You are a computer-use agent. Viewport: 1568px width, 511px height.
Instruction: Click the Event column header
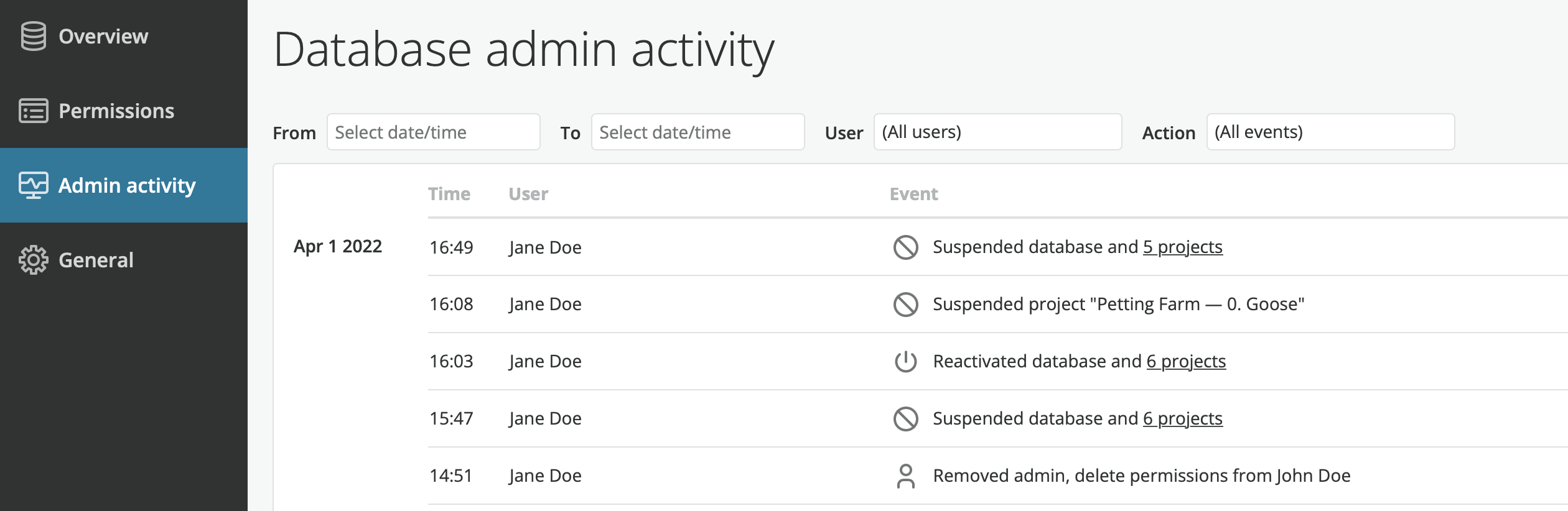pyautogui.click(x=913, y=194)
